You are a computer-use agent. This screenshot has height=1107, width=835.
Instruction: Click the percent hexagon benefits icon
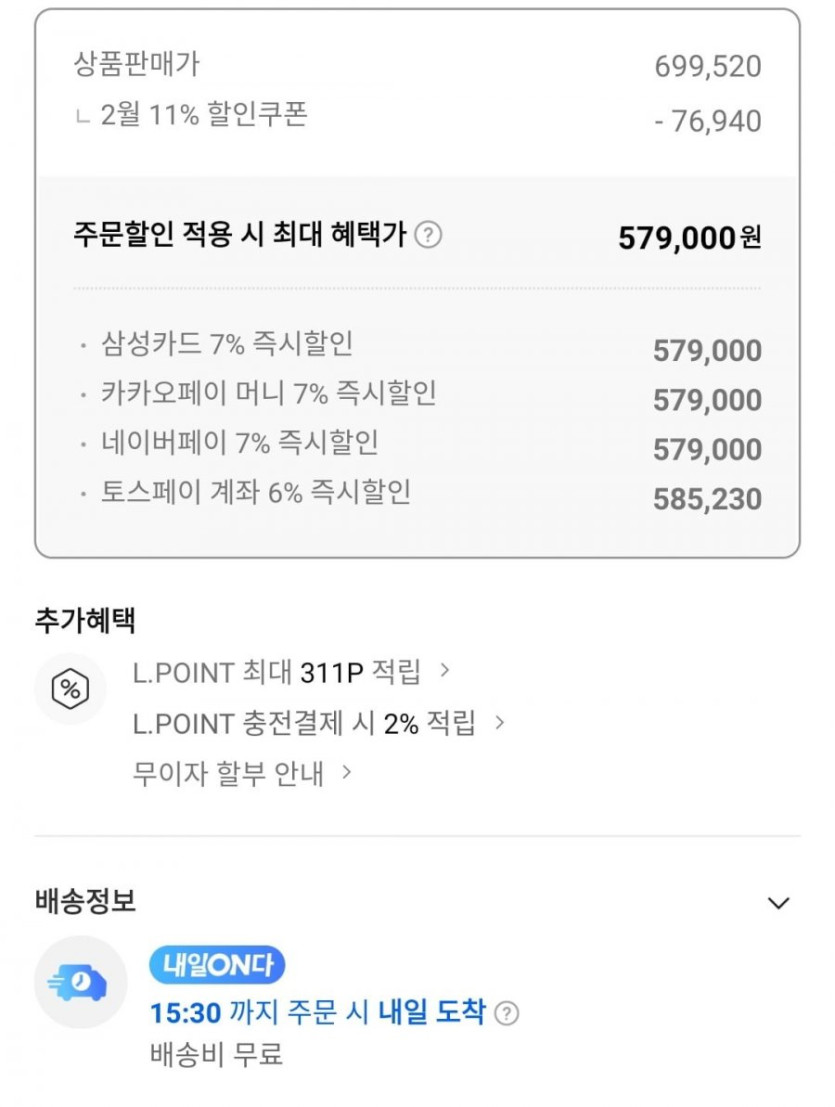[70, 688]
